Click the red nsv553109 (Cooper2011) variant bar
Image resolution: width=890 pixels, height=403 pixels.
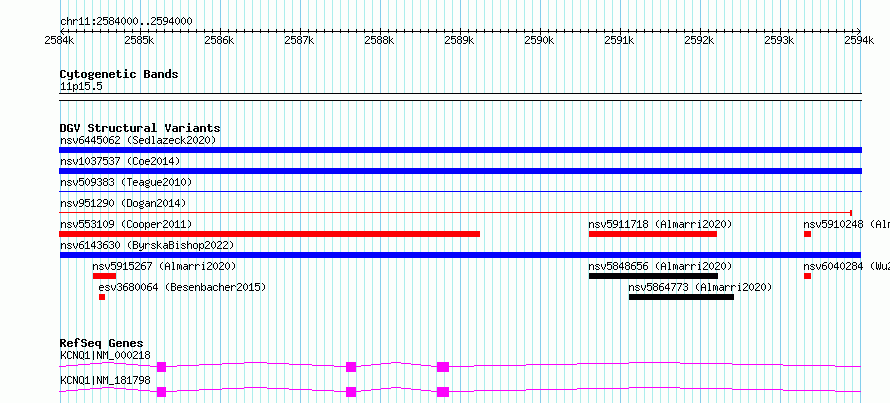[x=270, y=234]
